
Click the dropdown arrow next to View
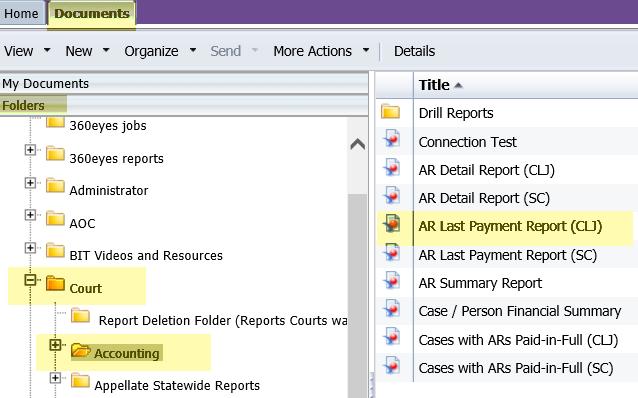tap(47, 50)
